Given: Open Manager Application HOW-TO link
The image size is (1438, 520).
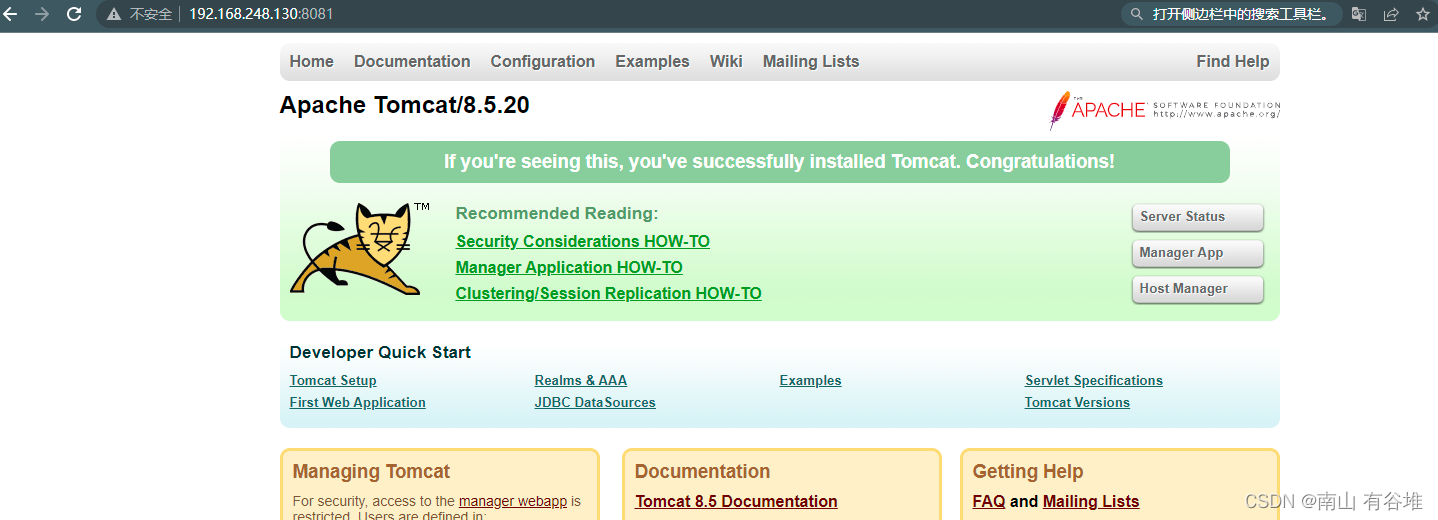Looking at the screenshot, I should click(x=569, y=267).
